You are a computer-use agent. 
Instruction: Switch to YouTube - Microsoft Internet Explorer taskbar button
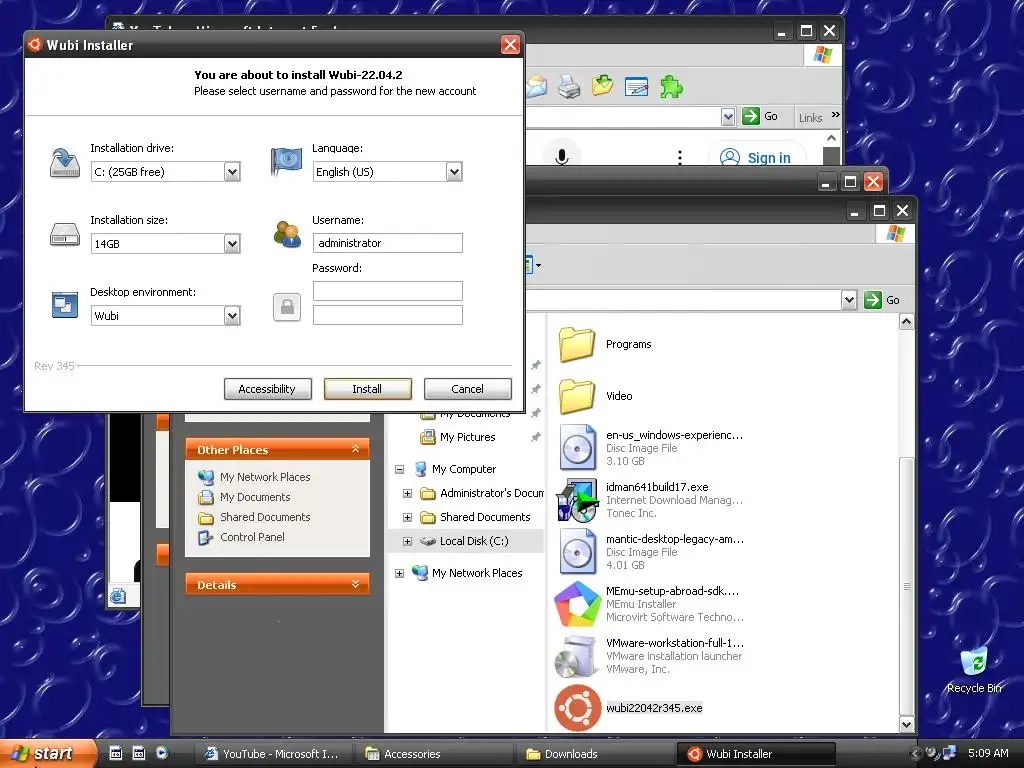[272, 754]
